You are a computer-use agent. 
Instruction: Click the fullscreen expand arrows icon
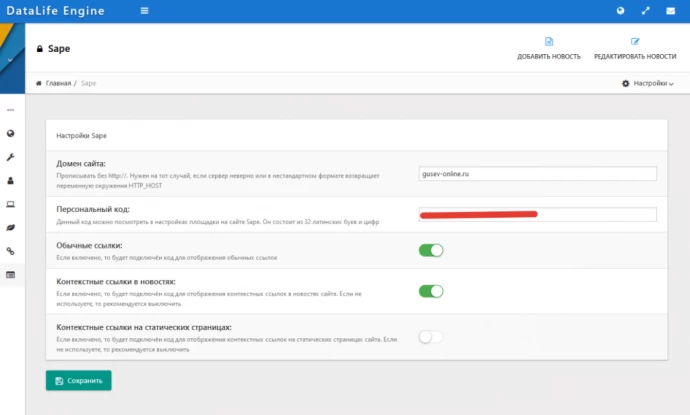tap(646, 11)
